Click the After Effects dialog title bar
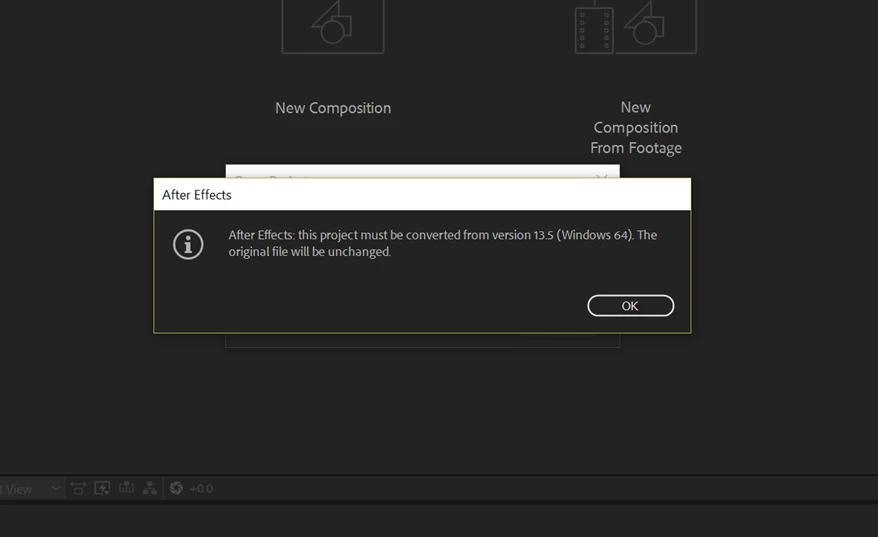878x537 pixels. coord(422,195)
